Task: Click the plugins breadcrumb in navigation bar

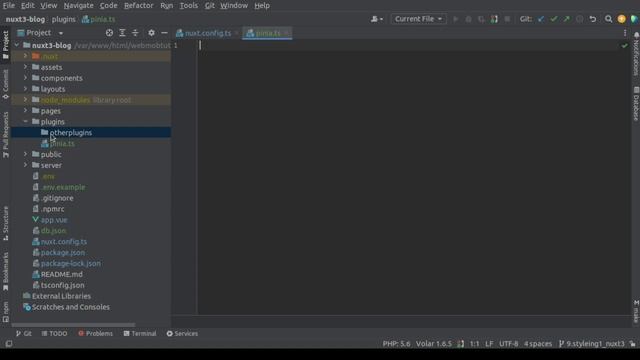Action: click(x=64, y=19)
